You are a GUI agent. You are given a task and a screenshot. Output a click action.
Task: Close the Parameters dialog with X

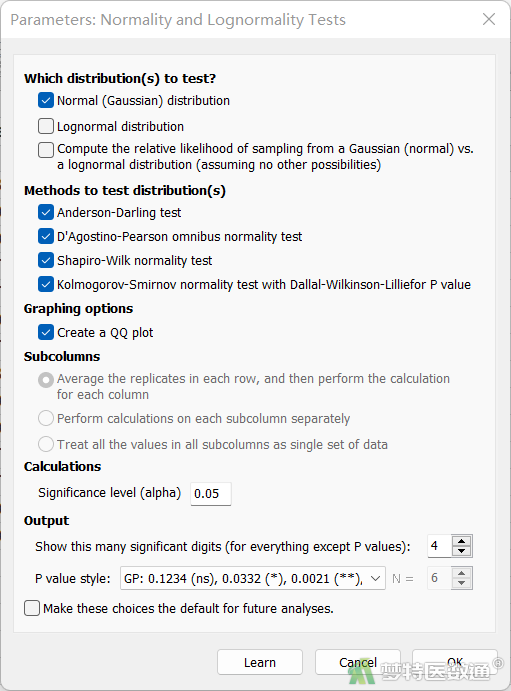[489, 19]
